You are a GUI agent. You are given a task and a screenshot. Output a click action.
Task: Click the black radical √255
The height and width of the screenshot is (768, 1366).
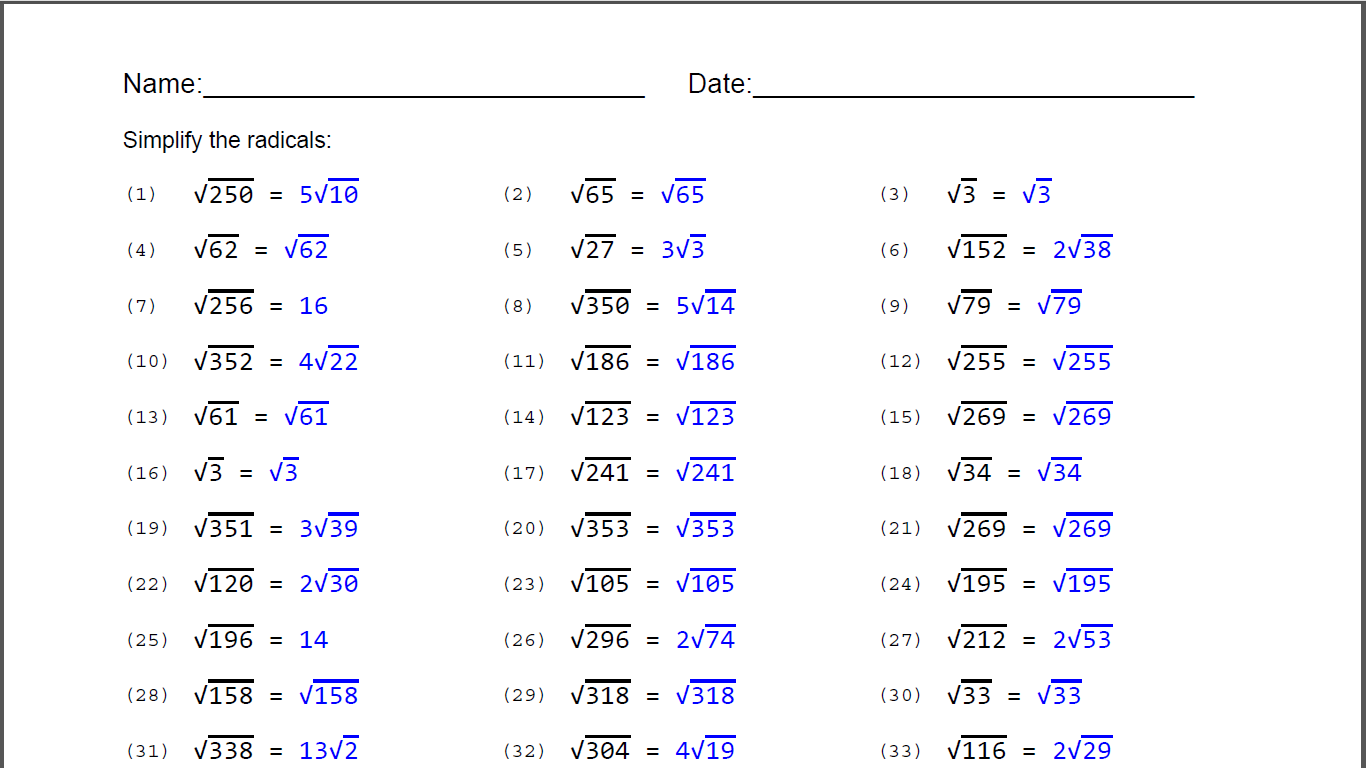[x=977, y=361]
